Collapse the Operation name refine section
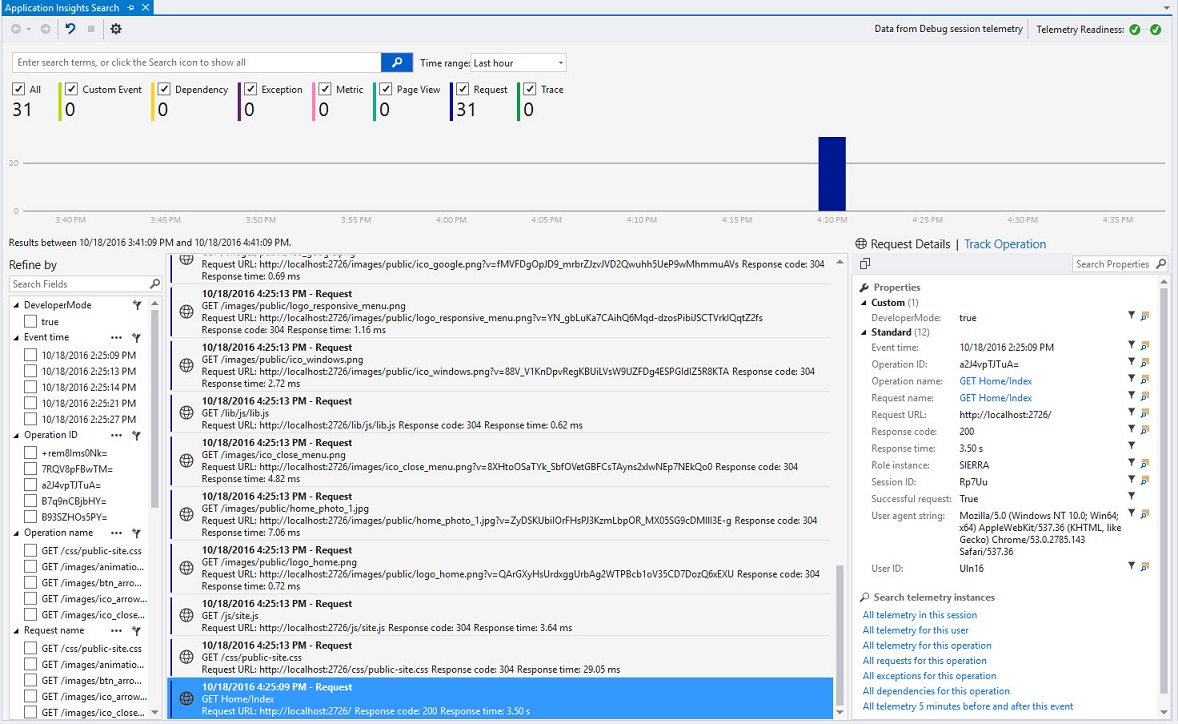Screen dimensions: 1178x724 click(17, 532)
